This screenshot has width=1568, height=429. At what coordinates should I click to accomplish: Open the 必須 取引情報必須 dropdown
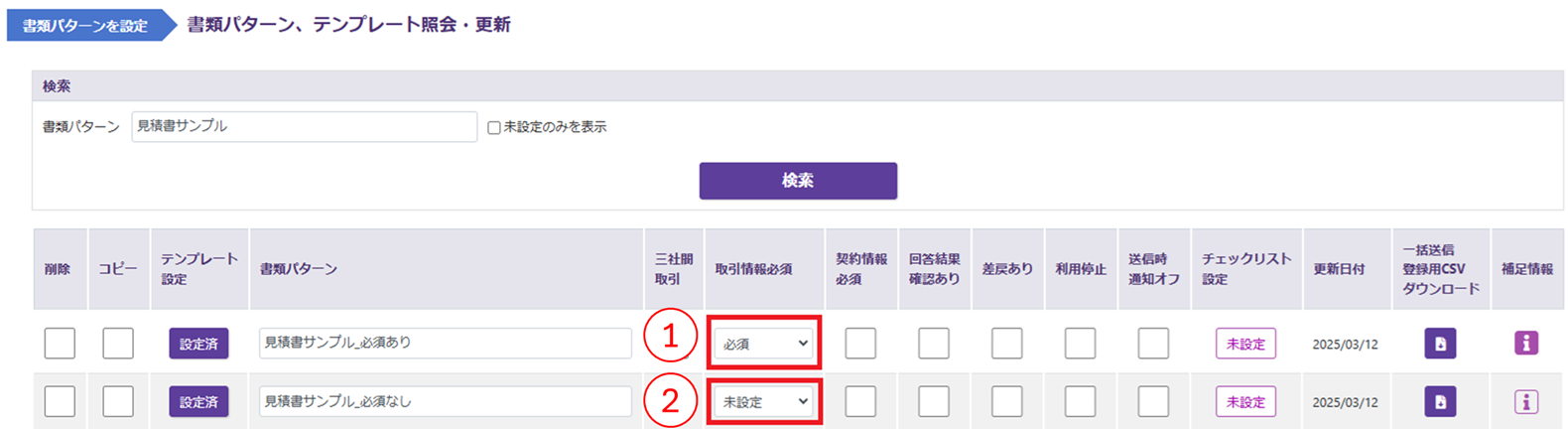tap(763, 344)
